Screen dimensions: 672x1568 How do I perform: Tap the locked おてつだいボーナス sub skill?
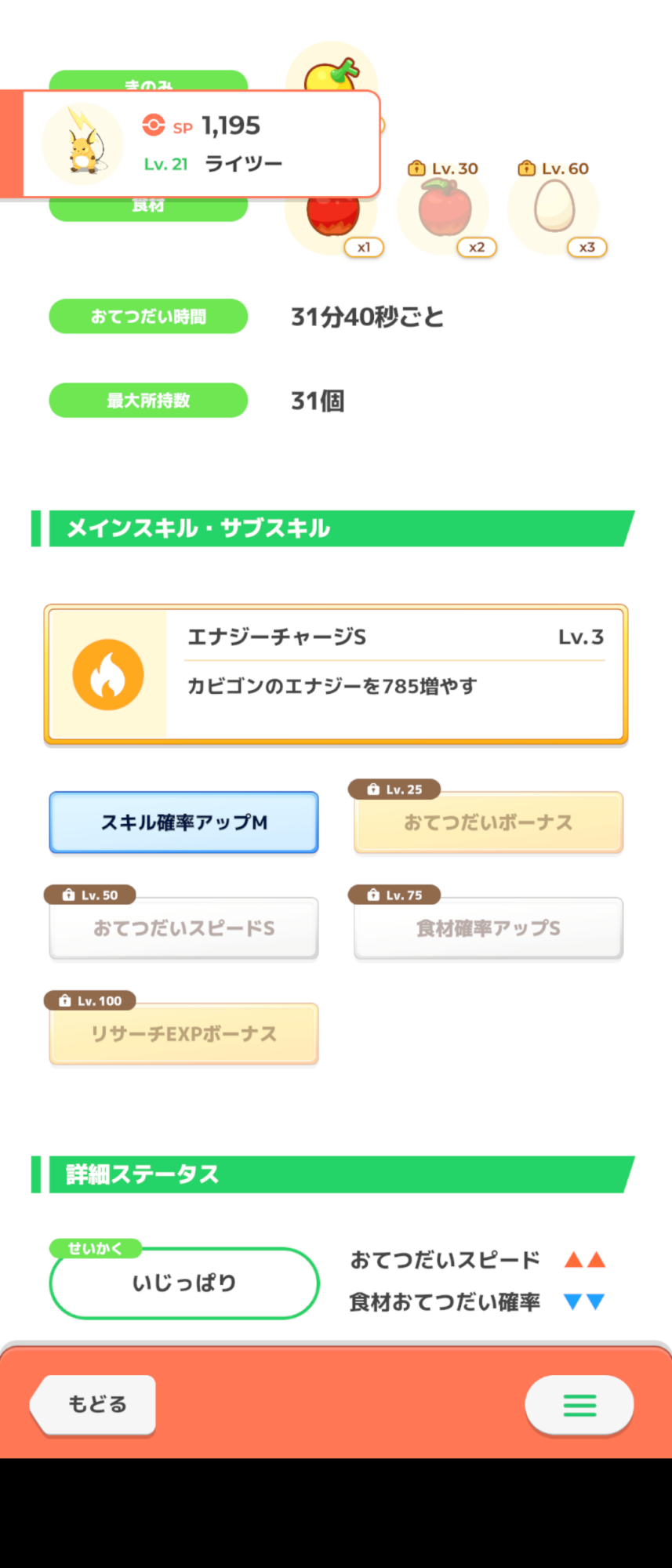489,822
